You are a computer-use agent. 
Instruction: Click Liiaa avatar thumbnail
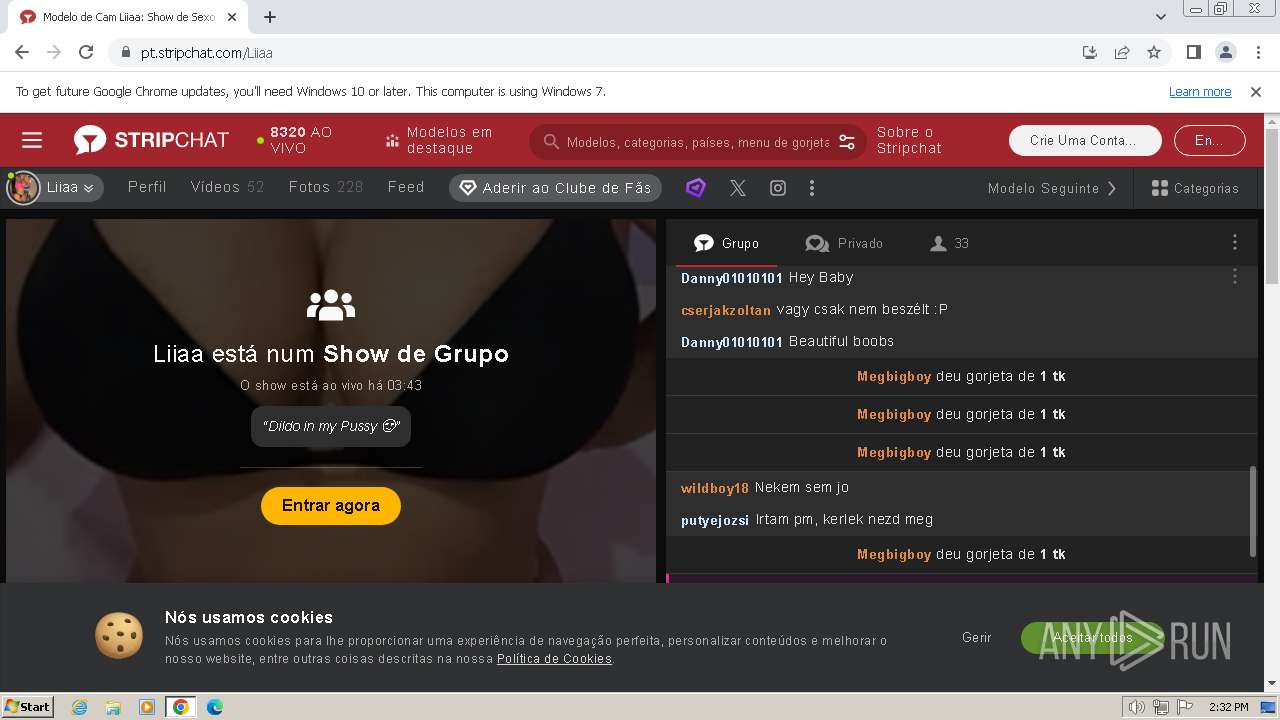point(23,188)
